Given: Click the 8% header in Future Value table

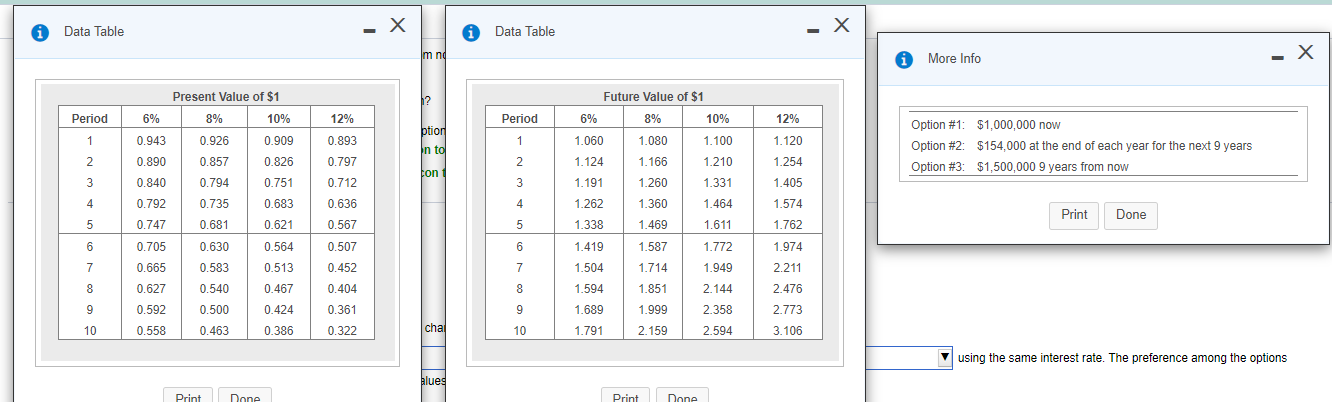Looking at the screenshot, I should tap(652, 119).
